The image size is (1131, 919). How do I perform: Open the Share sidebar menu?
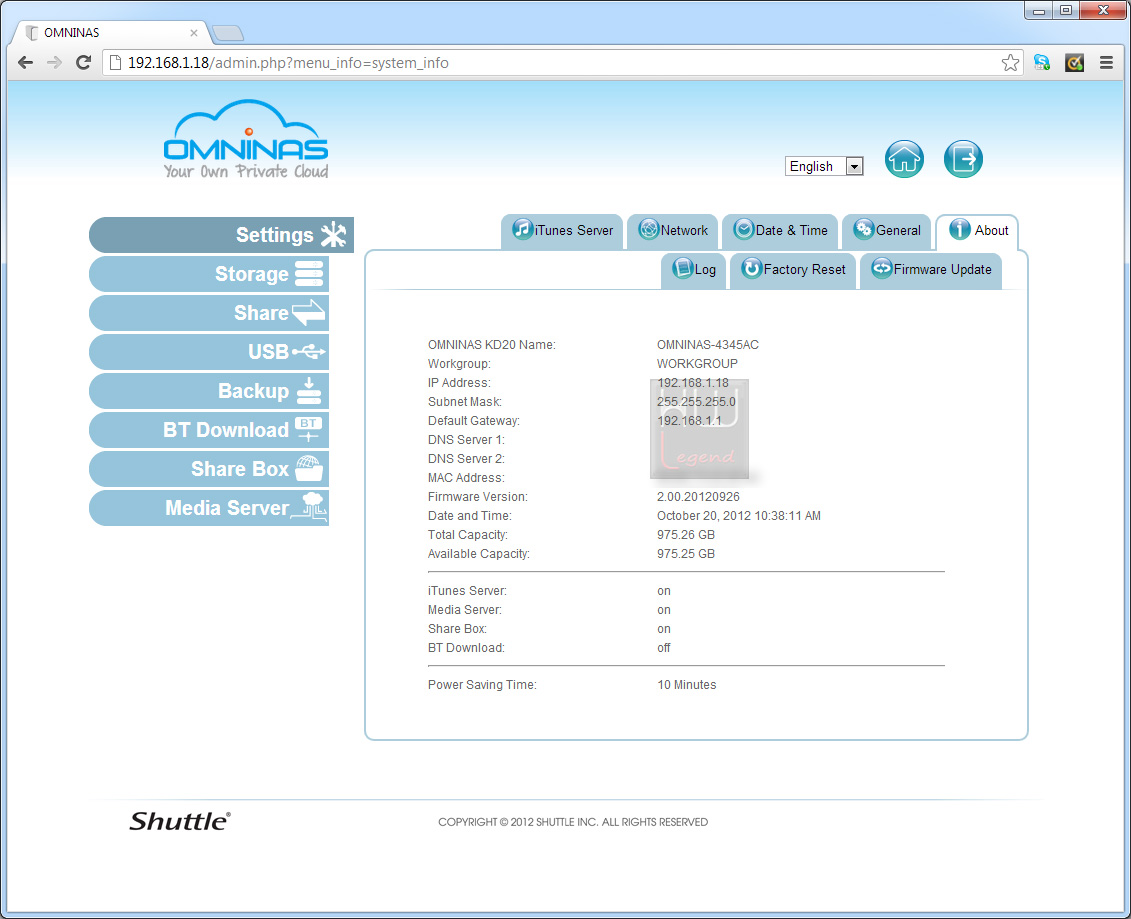click(208, 313)
